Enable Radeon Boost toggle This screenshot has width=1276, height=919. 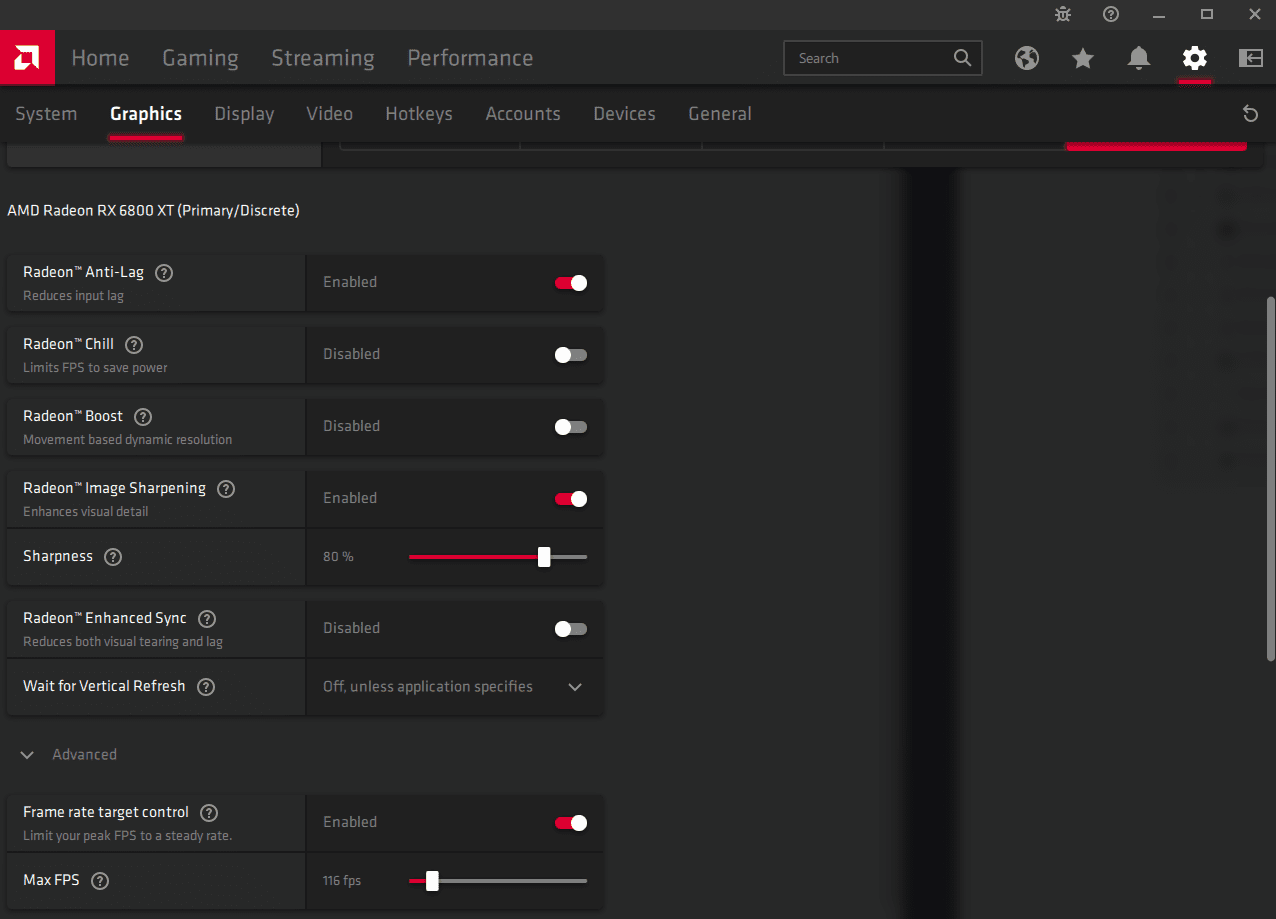coord(571,427)
